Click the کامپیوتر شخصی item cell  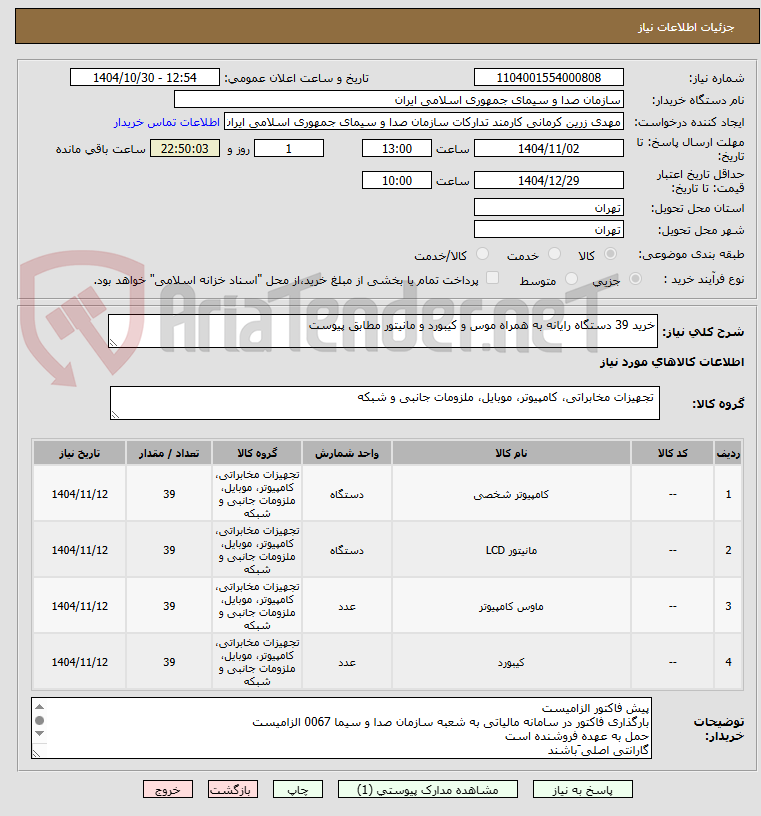tap(511, 494)
